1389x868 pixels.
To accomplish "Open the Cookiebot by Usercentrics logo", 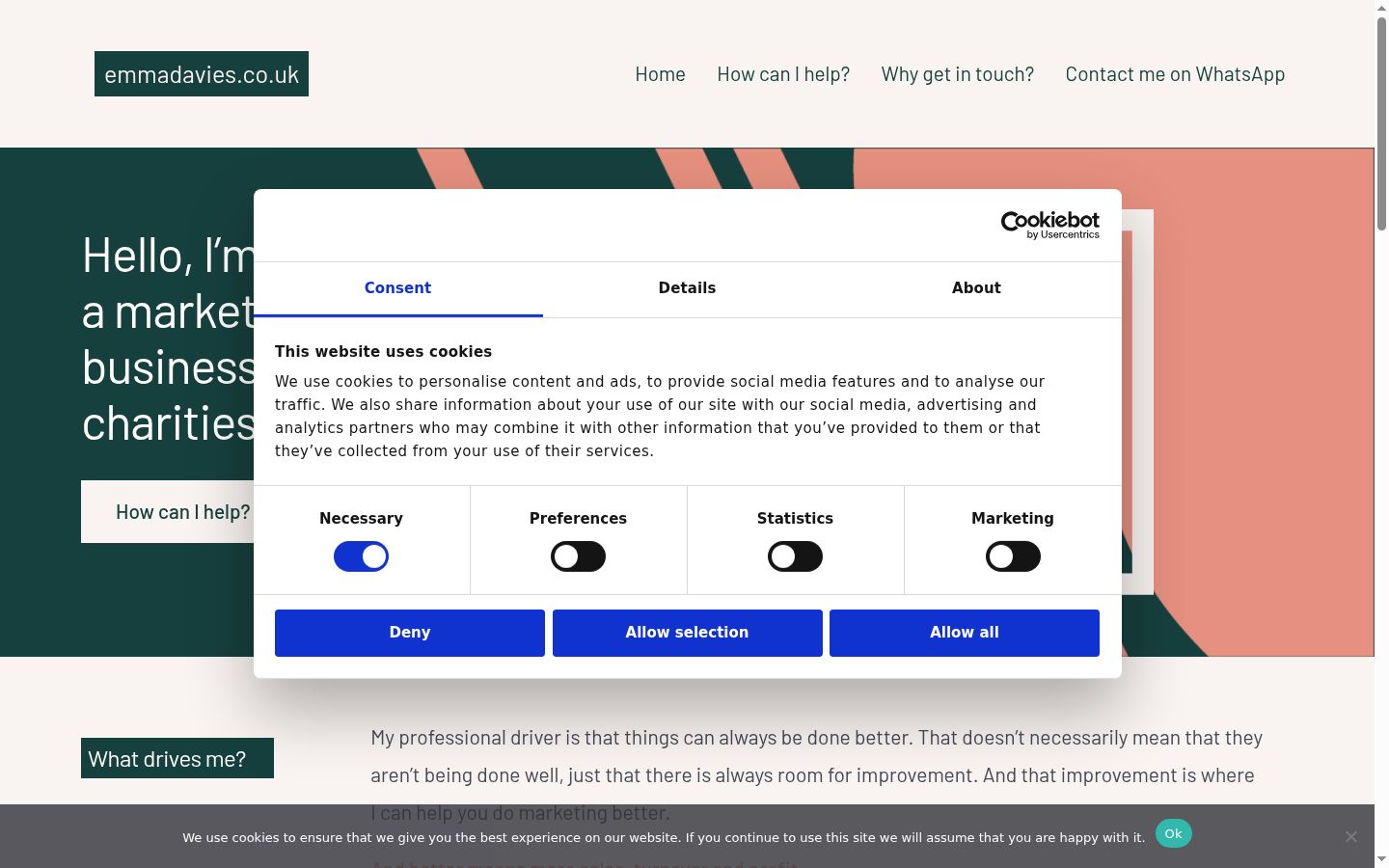I will click(1049, 226).
